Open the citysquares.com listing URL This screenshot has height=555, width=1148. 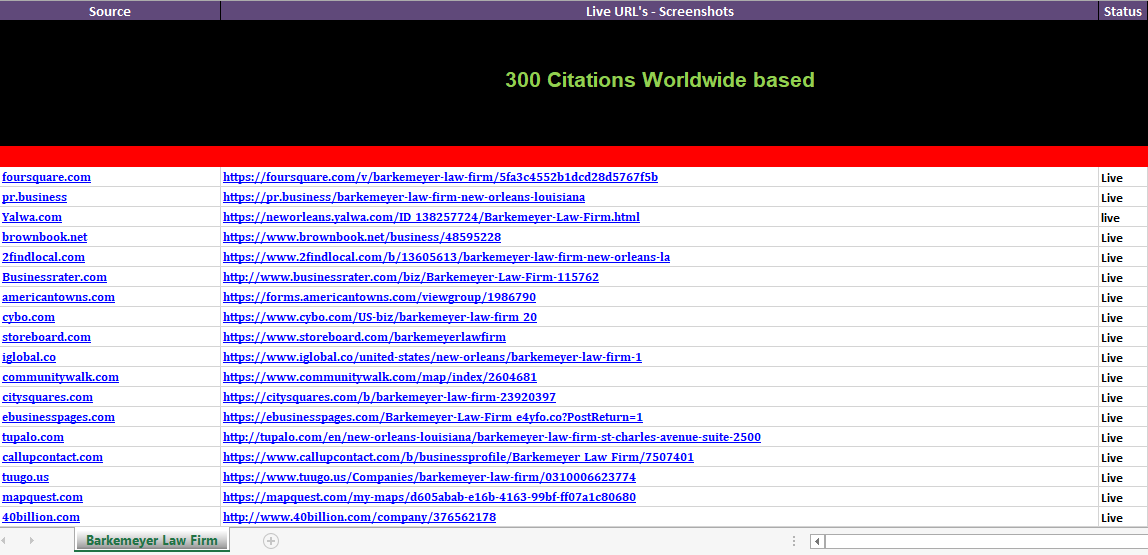pyautogui.click(x=389, y=397)
